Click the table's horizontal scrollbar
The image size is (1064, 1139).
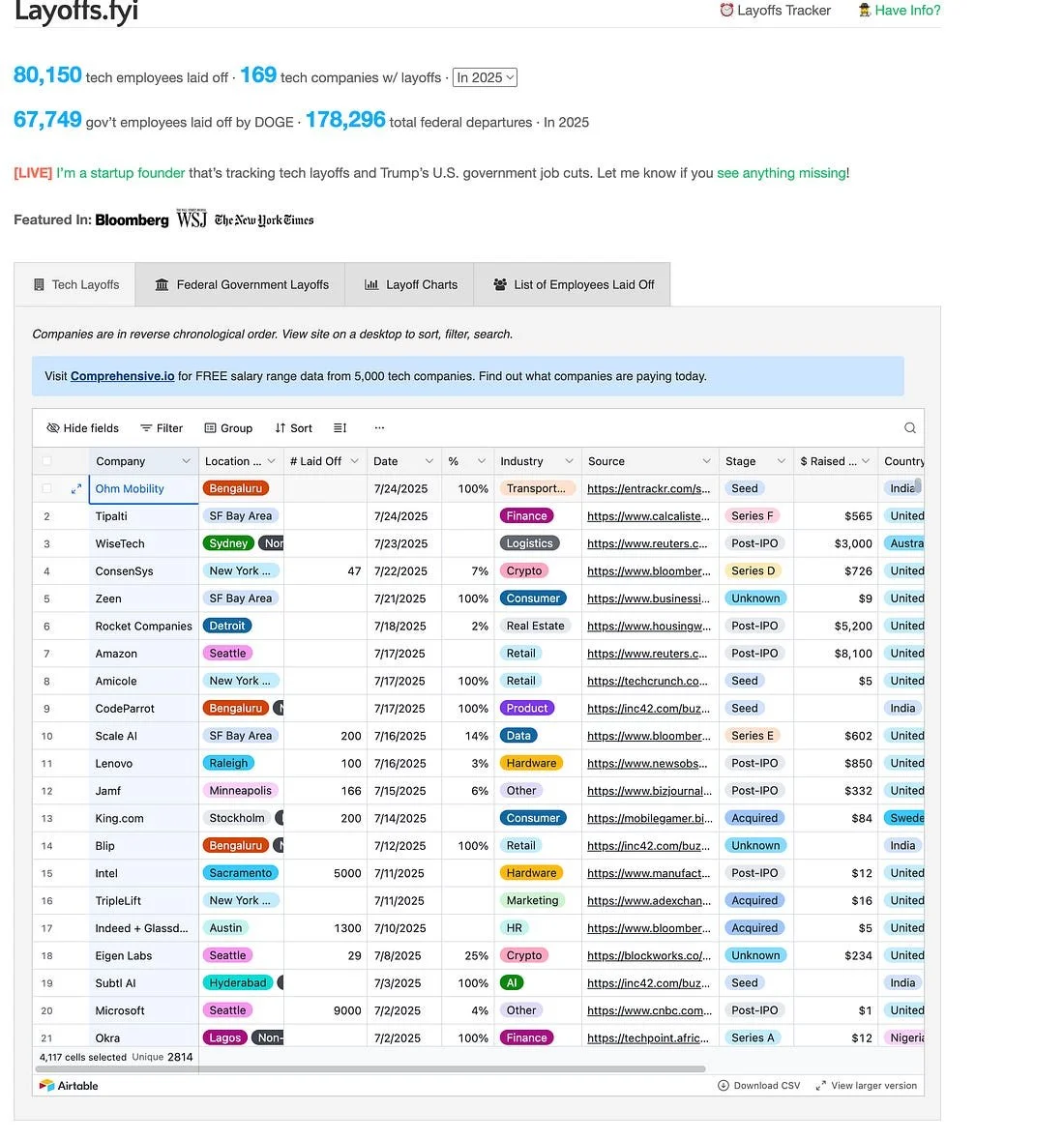coord(370,1069)
